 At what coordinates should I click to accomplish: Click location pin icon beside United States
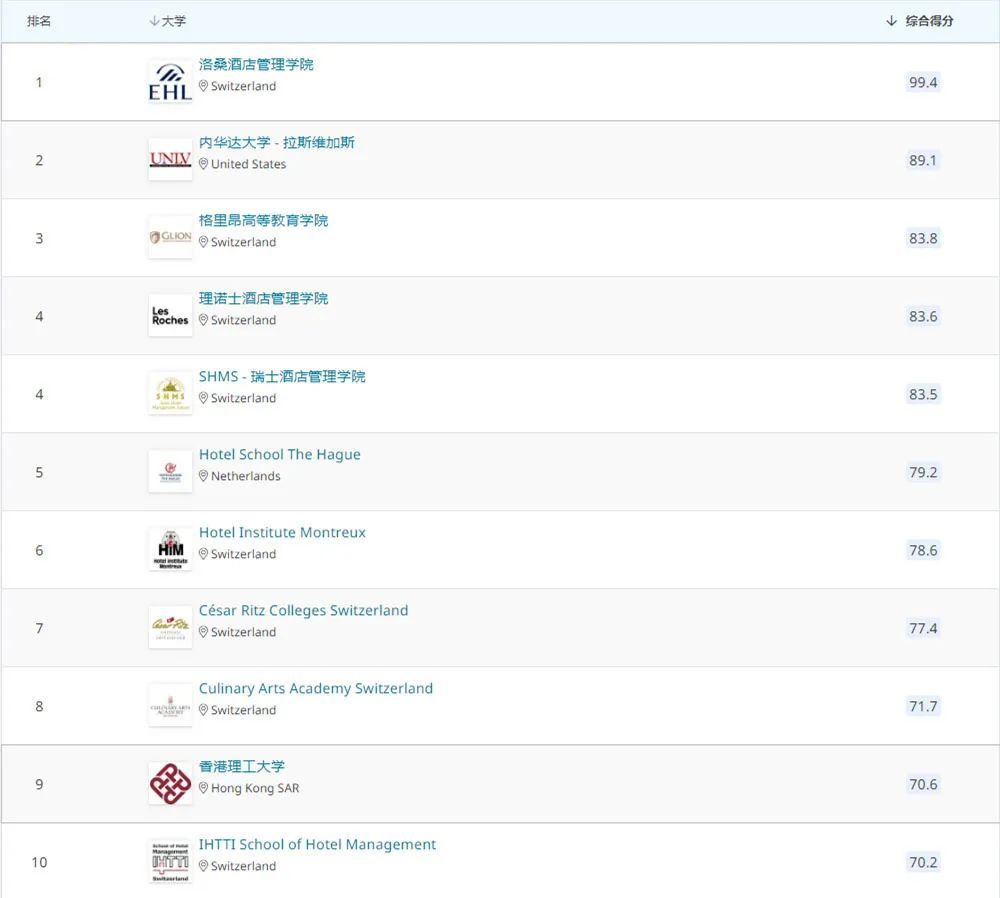pos(203,164)
